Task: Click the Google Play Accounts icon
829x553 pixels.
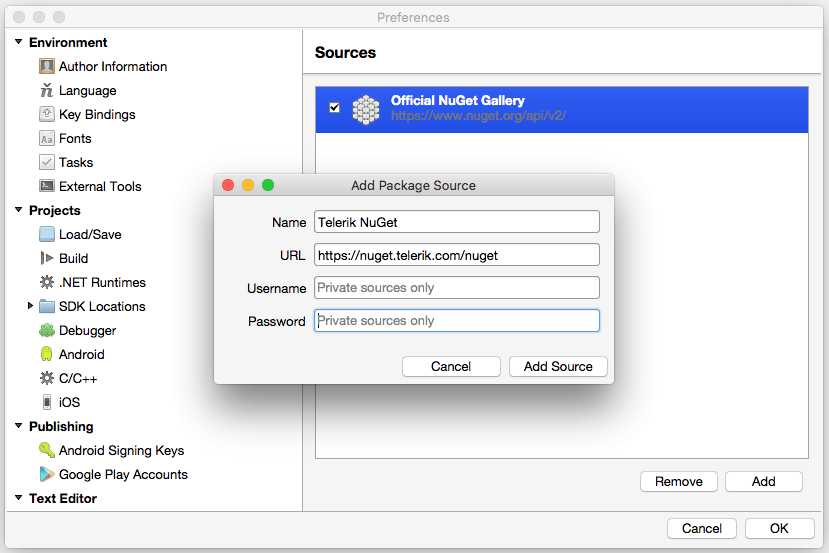Action: (47, 474)
